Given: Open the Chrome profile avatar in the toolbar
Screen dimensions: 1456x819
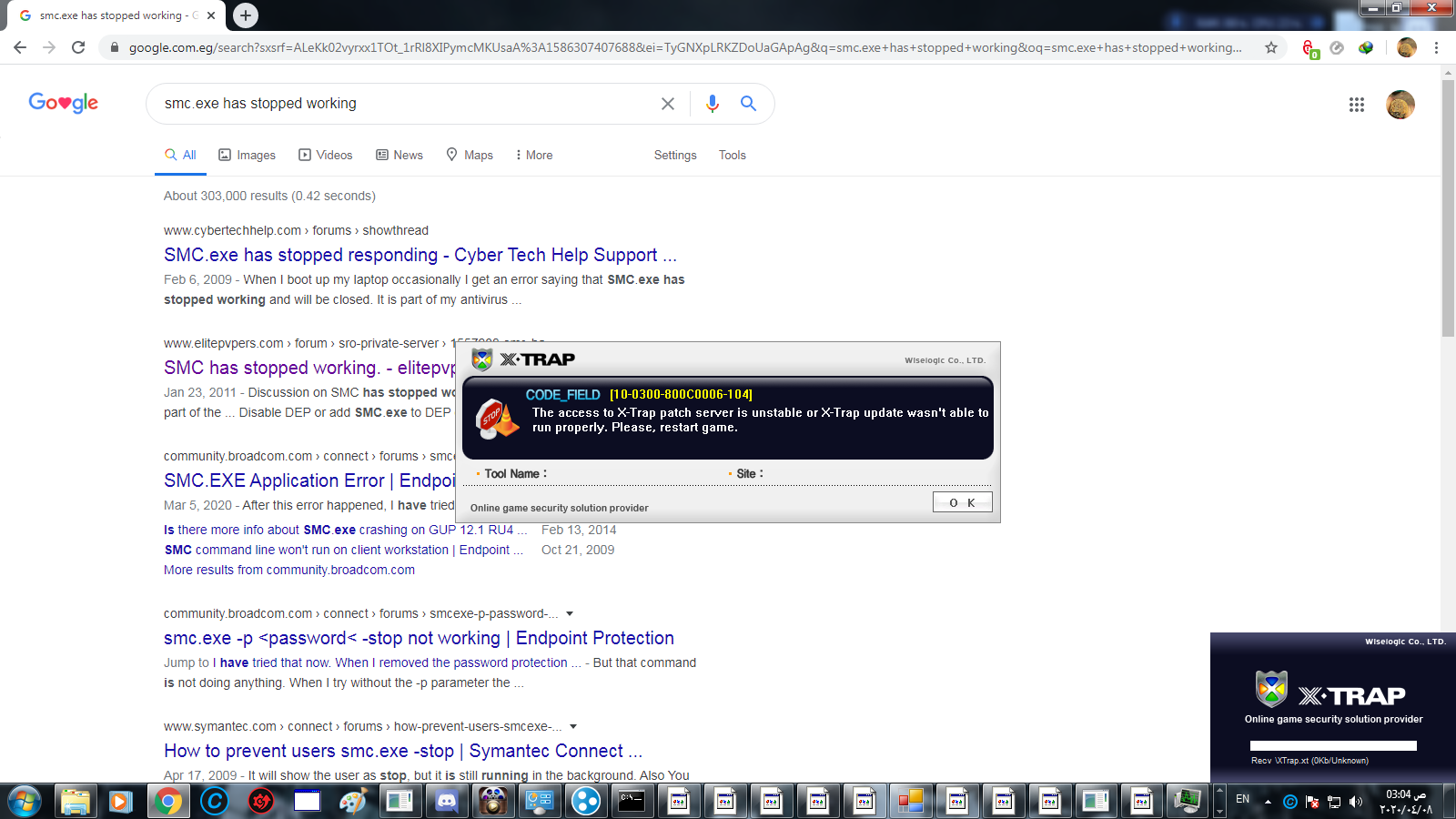Looking at the screenshot, I should (1407, 47).
